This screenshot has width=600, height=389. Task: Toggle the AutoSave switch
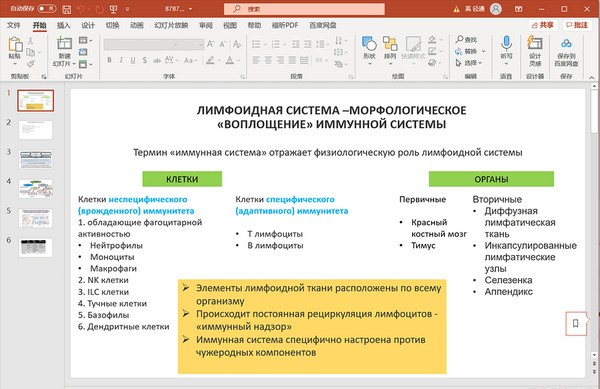click(x=47, y=8)
